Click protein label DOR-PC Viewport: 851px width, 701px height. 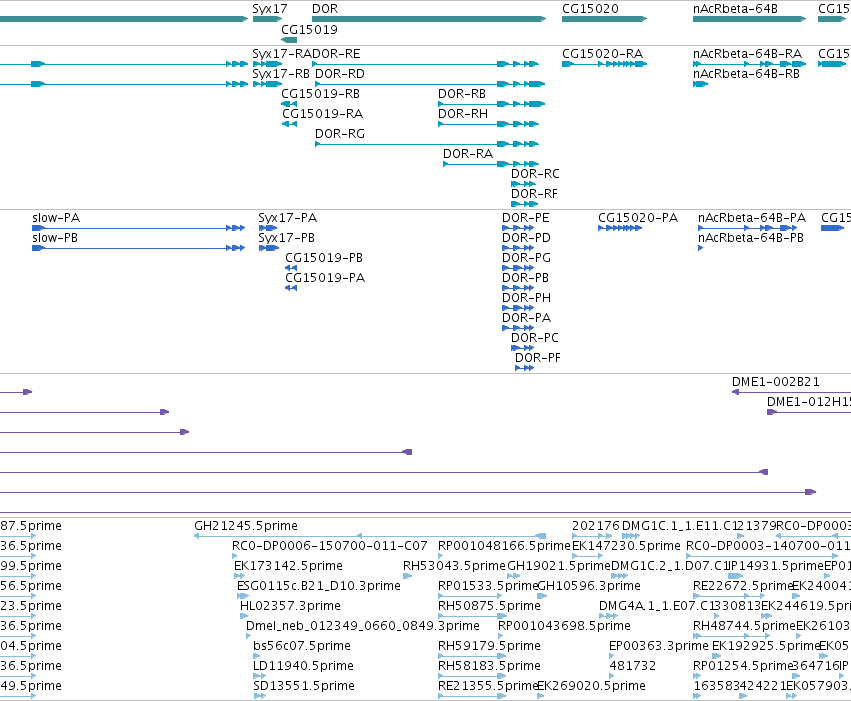pyautogui.click(x=535, y=339)
